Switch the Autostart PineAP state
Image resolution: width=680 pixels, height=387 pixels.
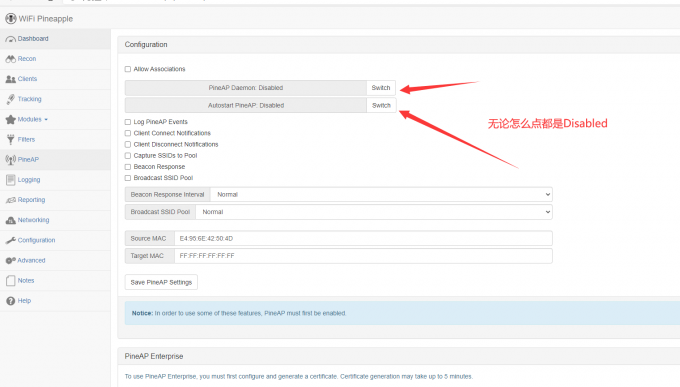click(x=381, y=105)
